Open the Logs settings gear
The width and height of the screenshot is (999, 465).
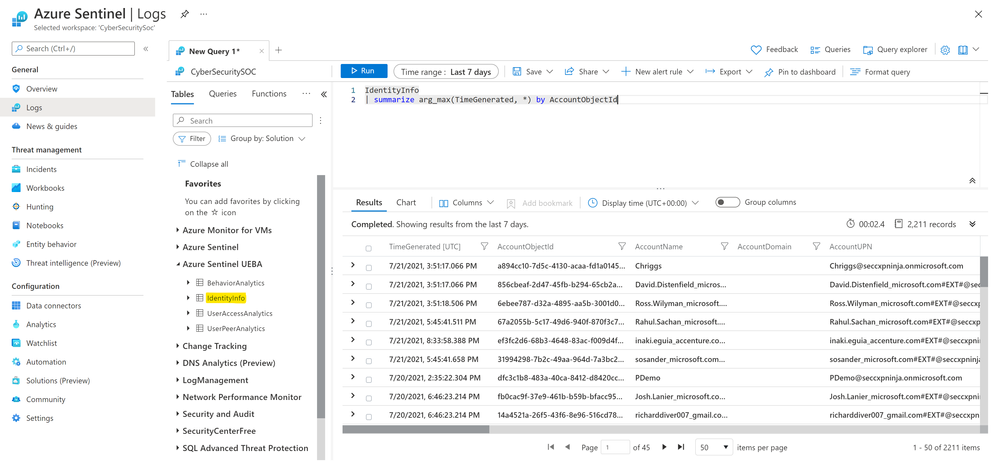(x=945, y=50)
